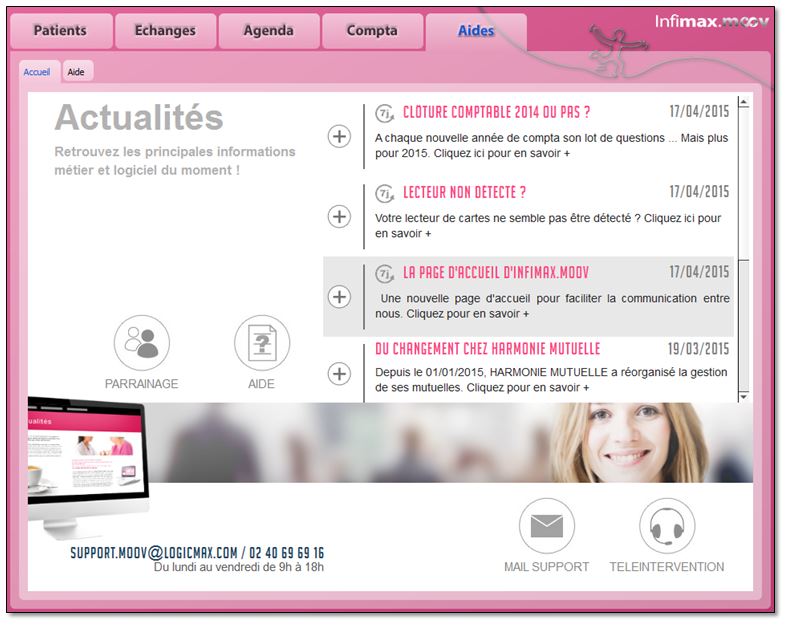Click the news list scroll up arrow
Image resolution: width=785 pixels, height=625 pixels.
[x=744, y=103]
